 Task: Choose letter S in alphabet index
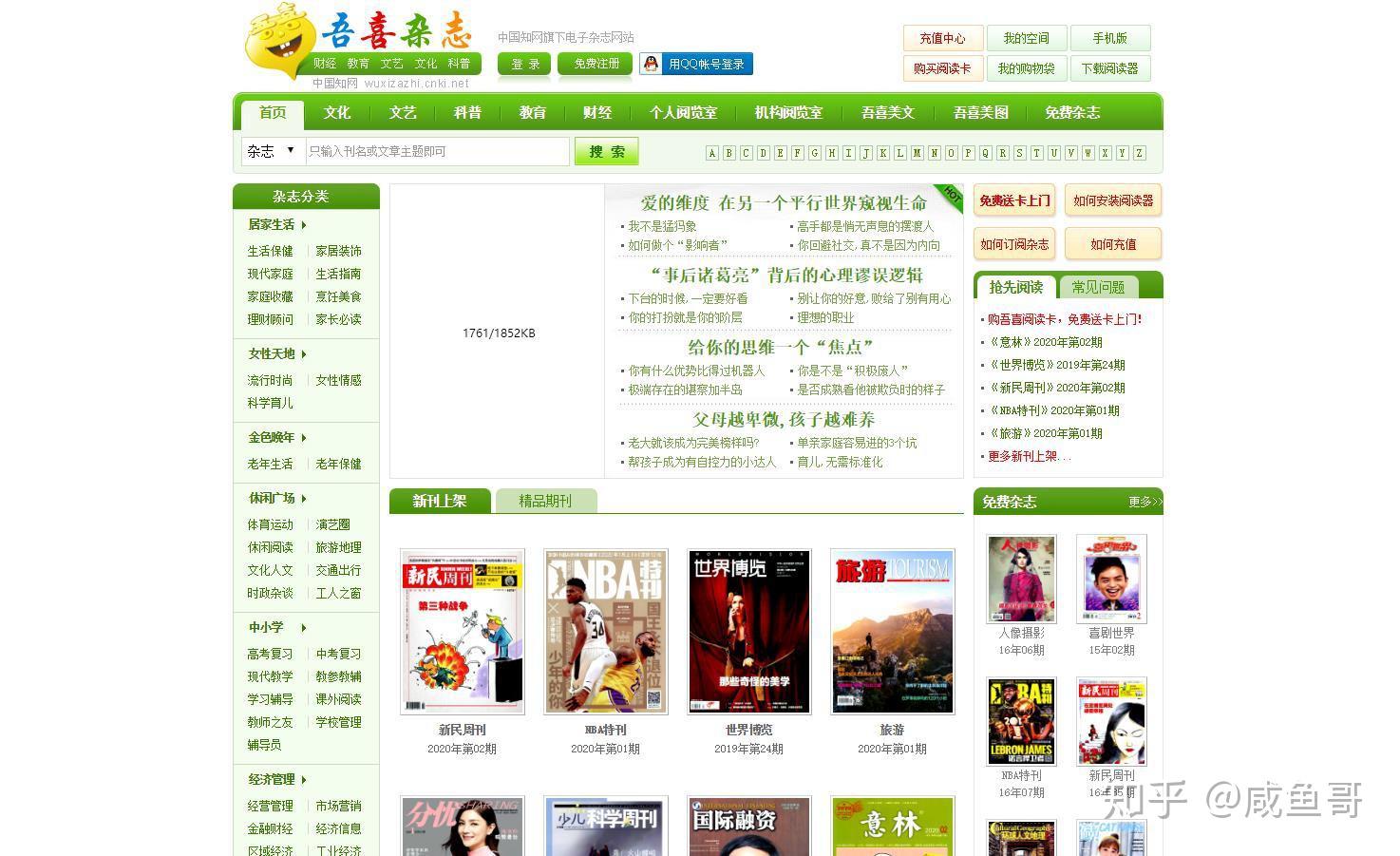click(1020, 153)
